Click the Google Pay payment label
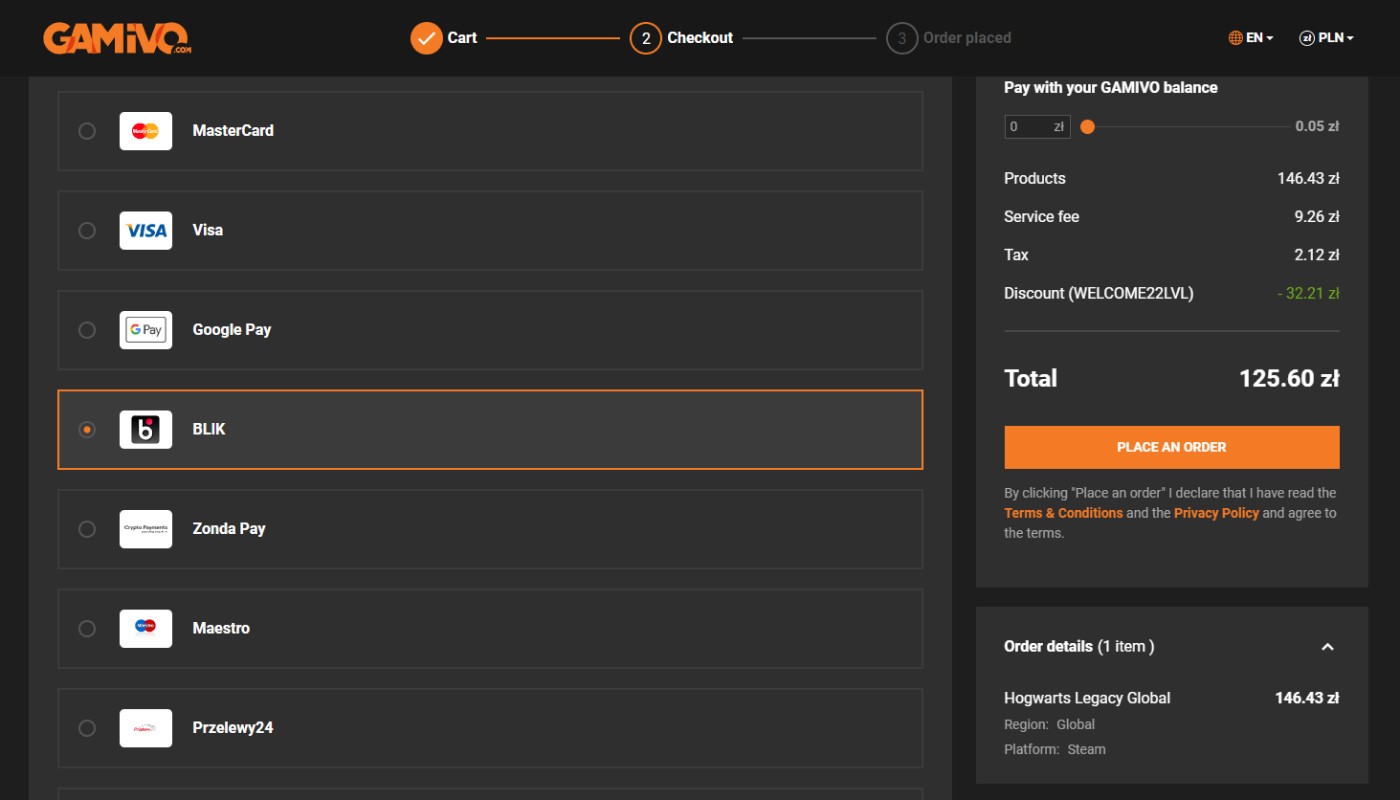The image size is (1400, 800). coord(232,330)
